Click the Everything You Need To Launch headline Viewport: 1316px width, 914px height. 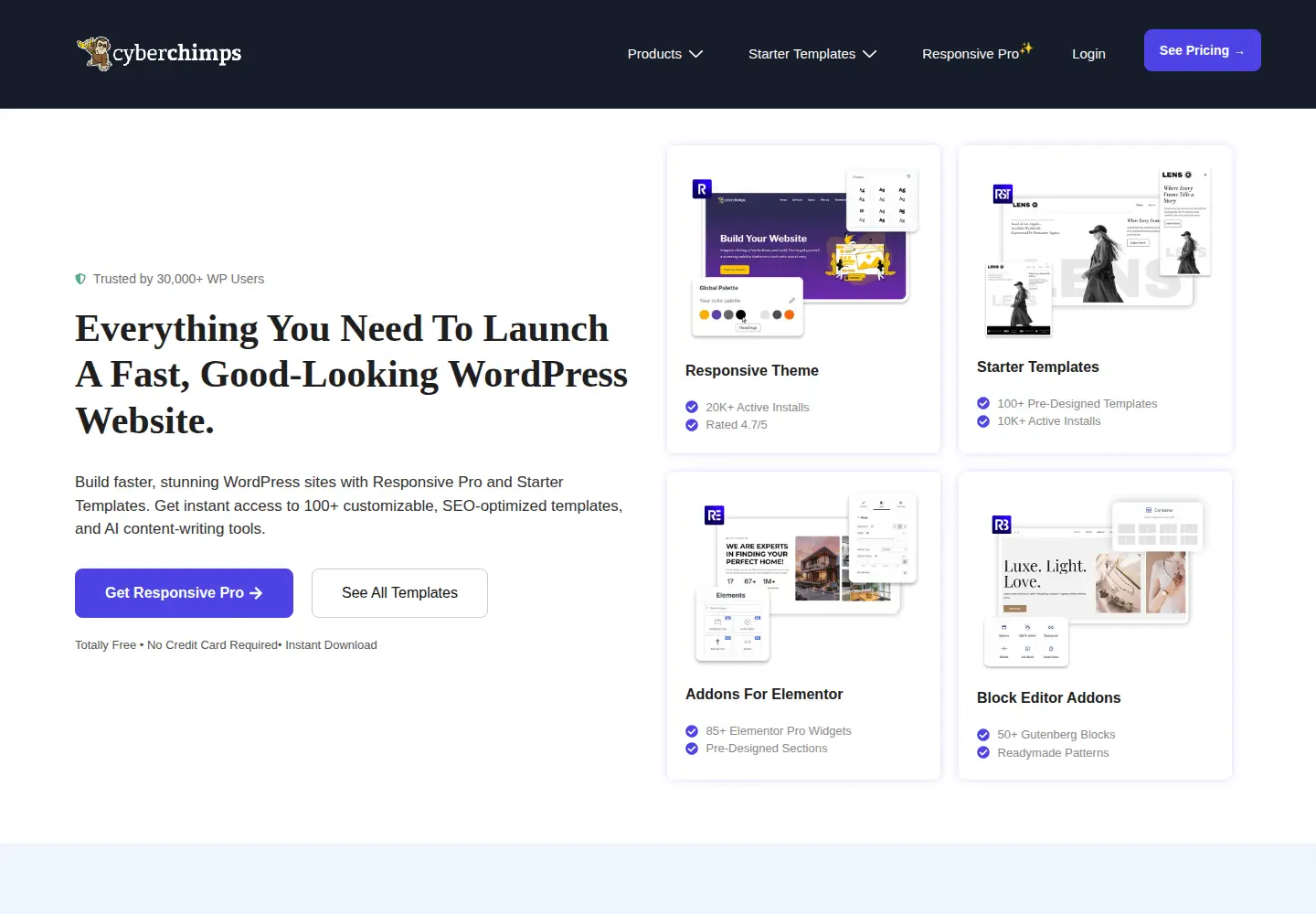tap(351, 375)
